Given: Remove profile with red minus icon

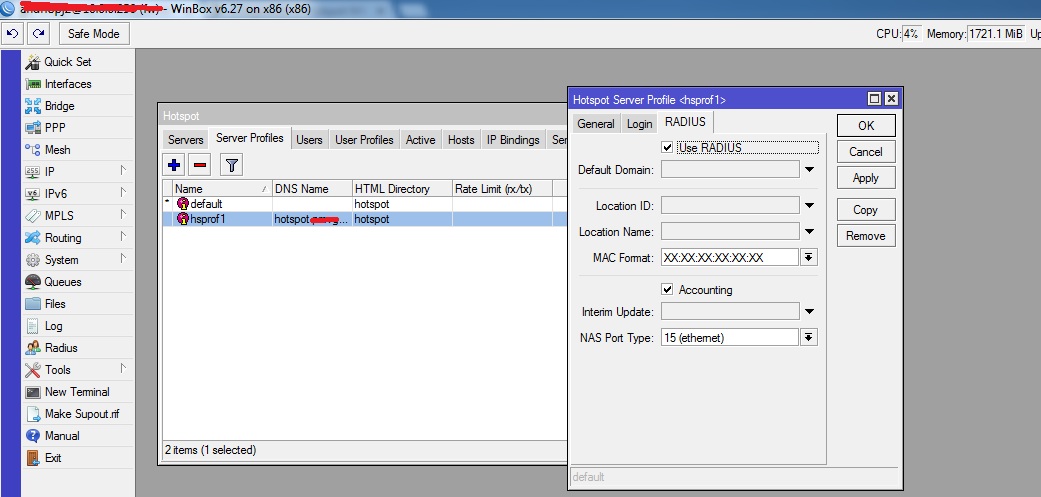Looking at the screenshot, I should (x=200, y=165).
